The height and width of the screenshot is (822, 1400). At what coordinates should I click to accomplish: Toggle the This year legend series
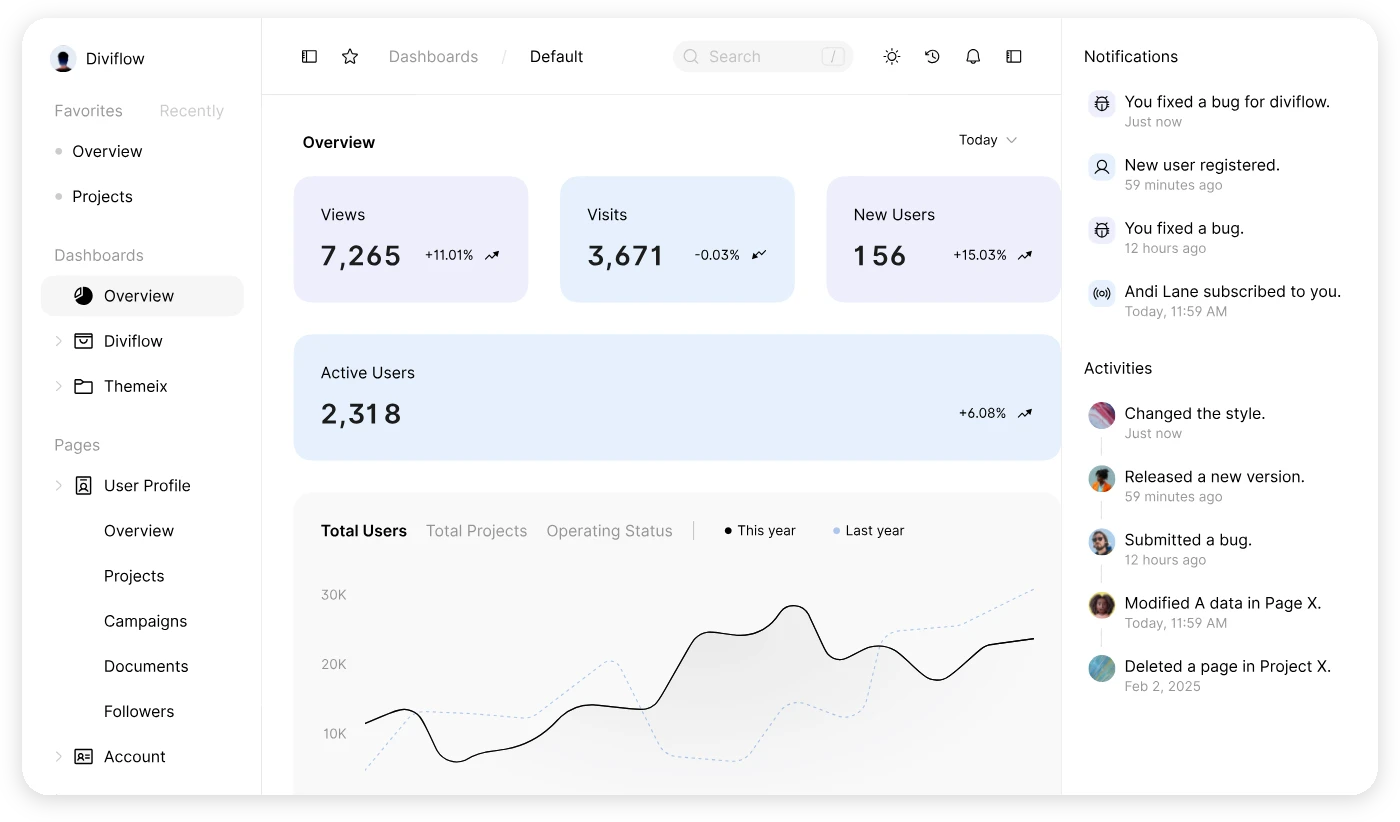(x=760, y=531)
